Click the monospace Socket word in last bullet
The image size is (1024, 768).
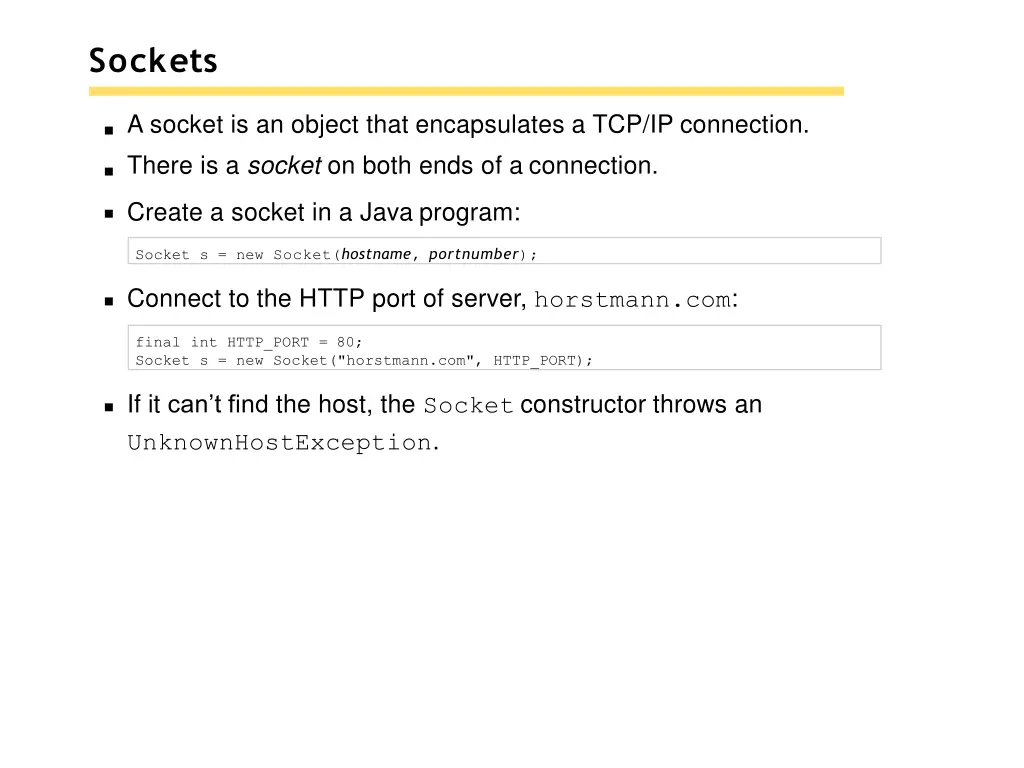468,406
